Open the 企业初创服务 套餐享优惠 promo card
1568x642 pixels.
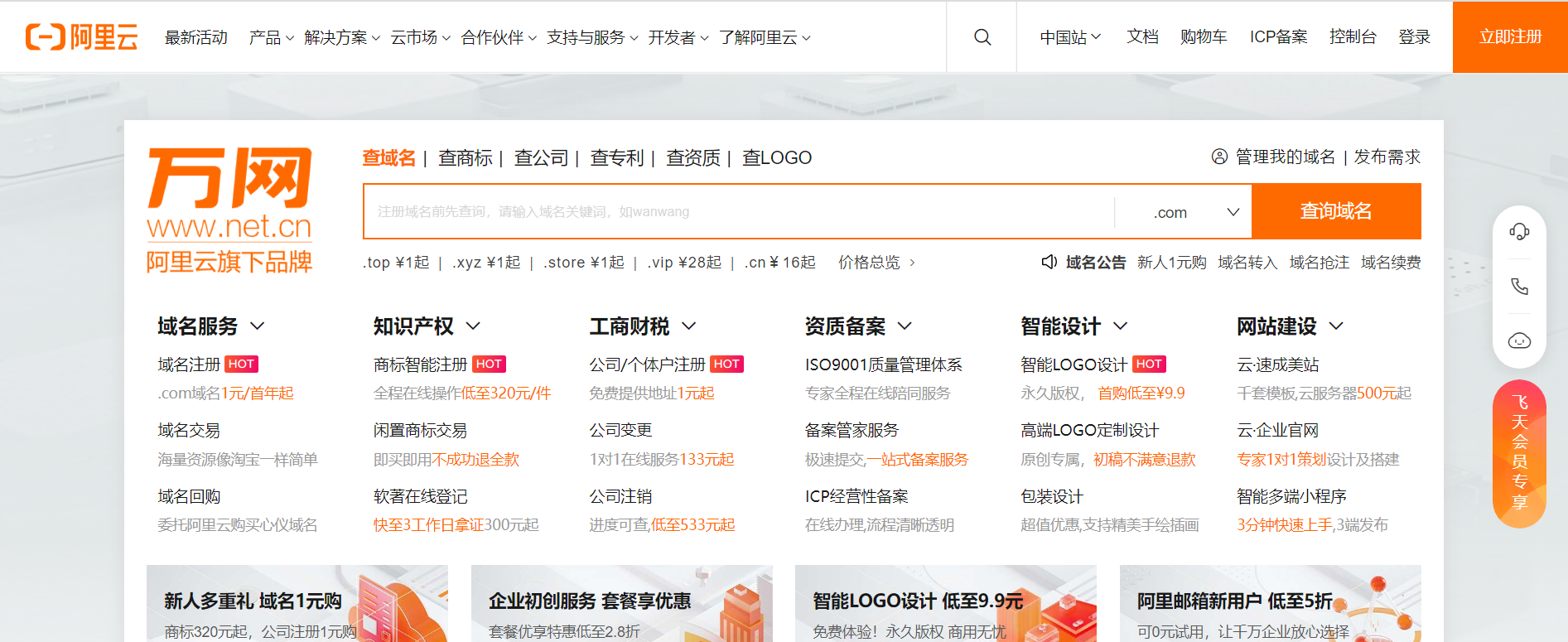pyautogui.click(x=622, y=604)
